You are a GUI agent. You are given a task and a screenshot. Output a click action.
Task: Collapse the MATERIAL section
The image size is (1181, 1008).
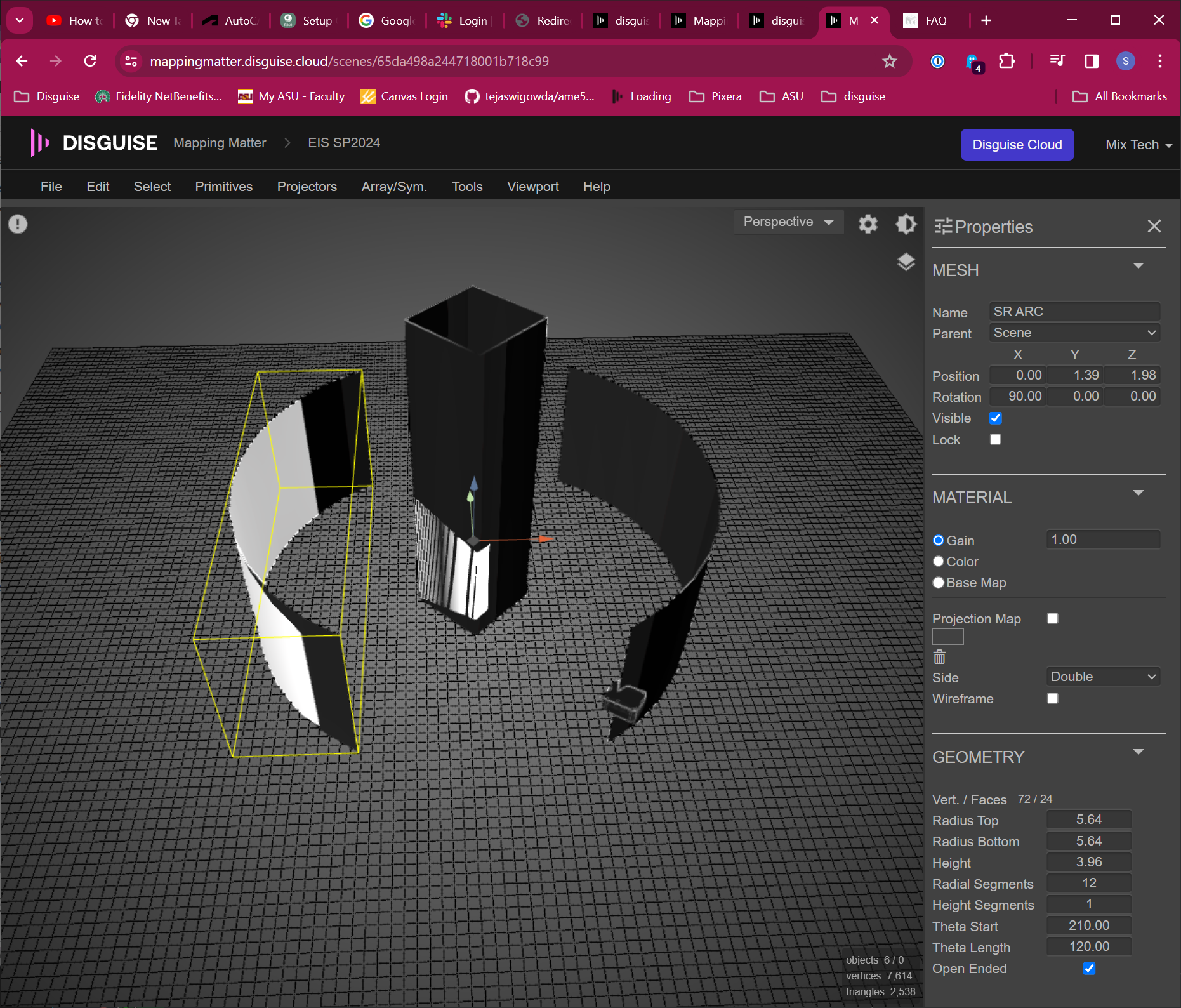point(1138,493)
